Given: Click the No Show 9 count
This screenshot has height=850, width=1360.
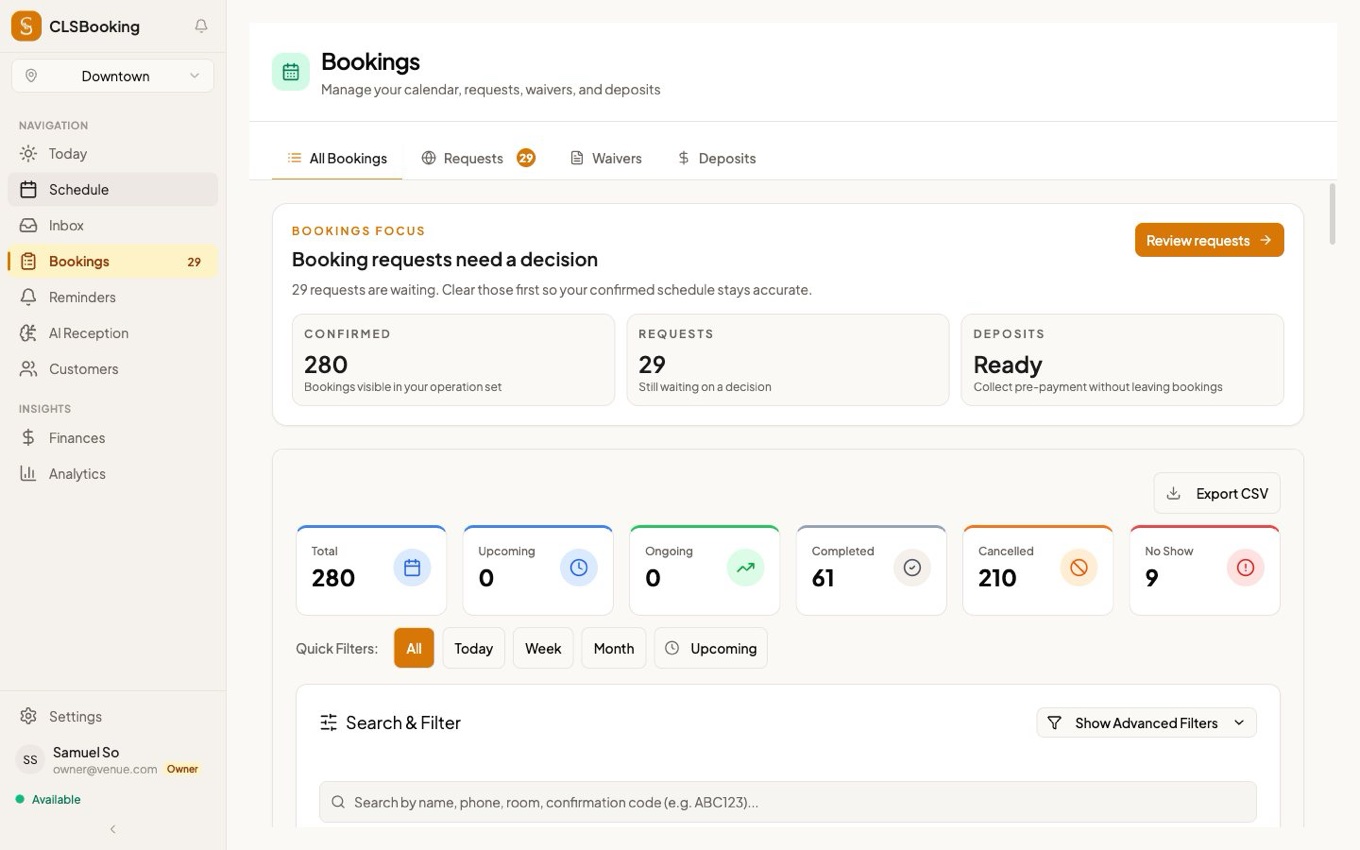Looking at the screenshot, I should 1152,578.
